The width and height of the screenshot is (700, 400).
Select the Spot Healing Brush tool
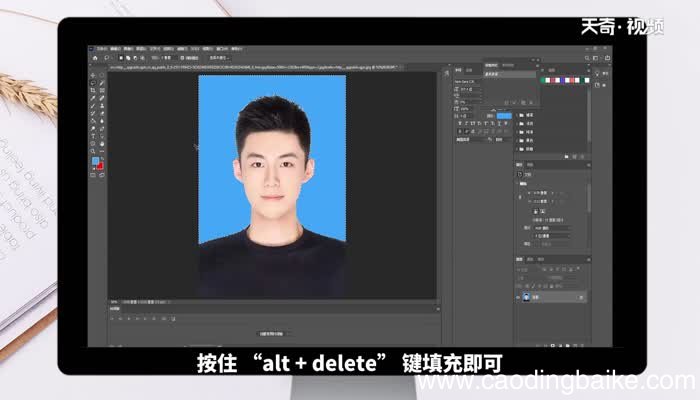click(x=102, y=98)
